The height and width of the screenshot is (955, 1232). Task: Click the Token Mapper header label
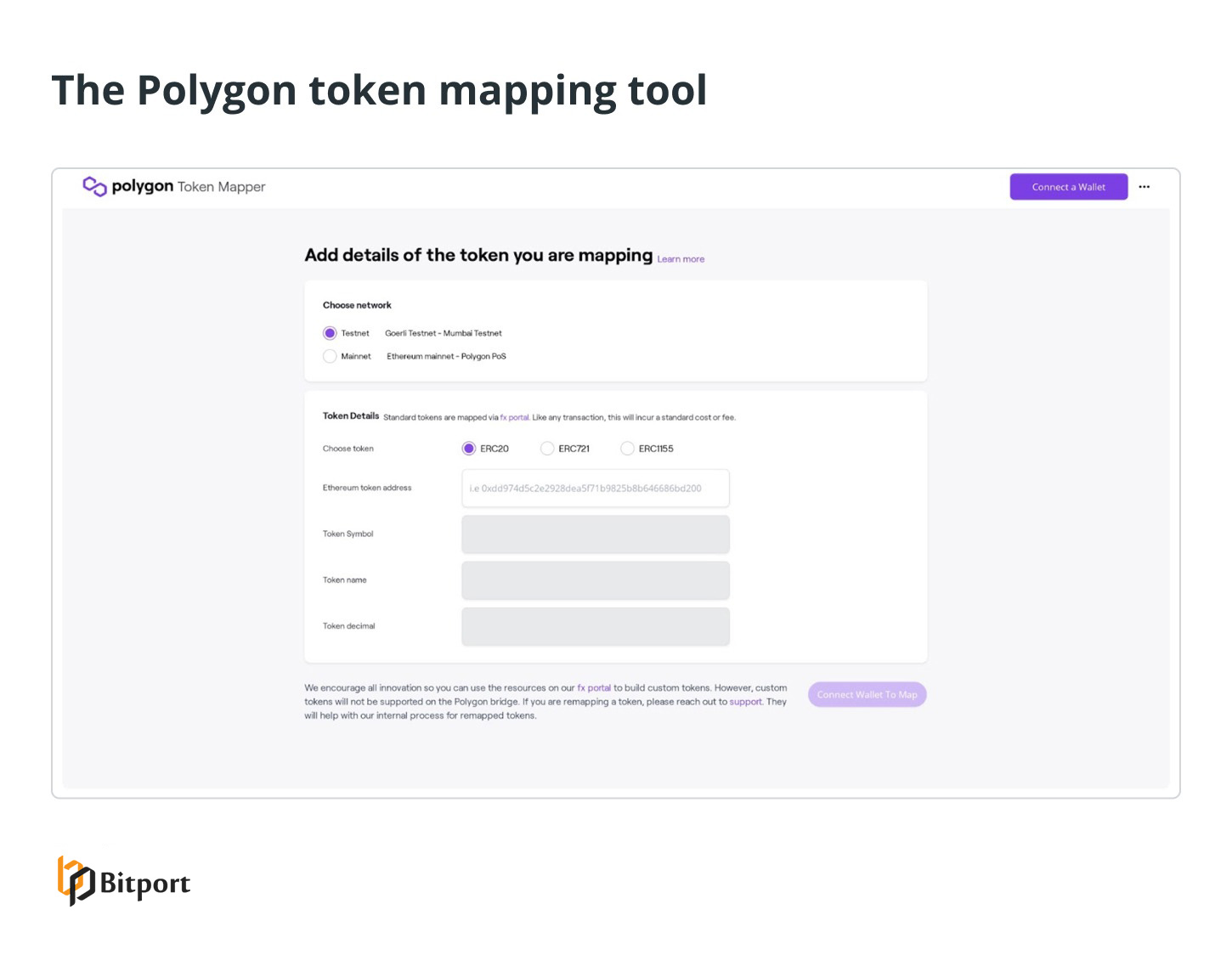[x=220, y=186]
